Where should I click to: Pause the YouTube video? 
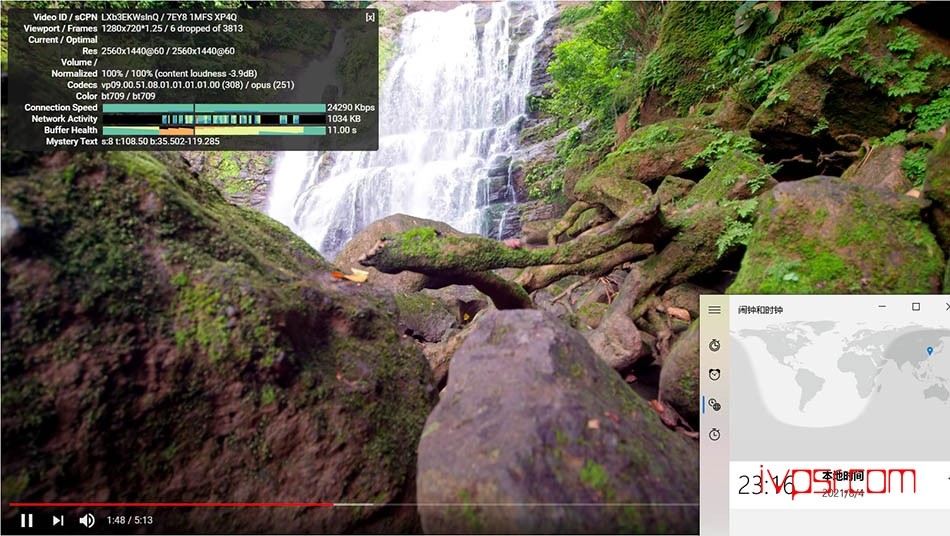(27, 520)
